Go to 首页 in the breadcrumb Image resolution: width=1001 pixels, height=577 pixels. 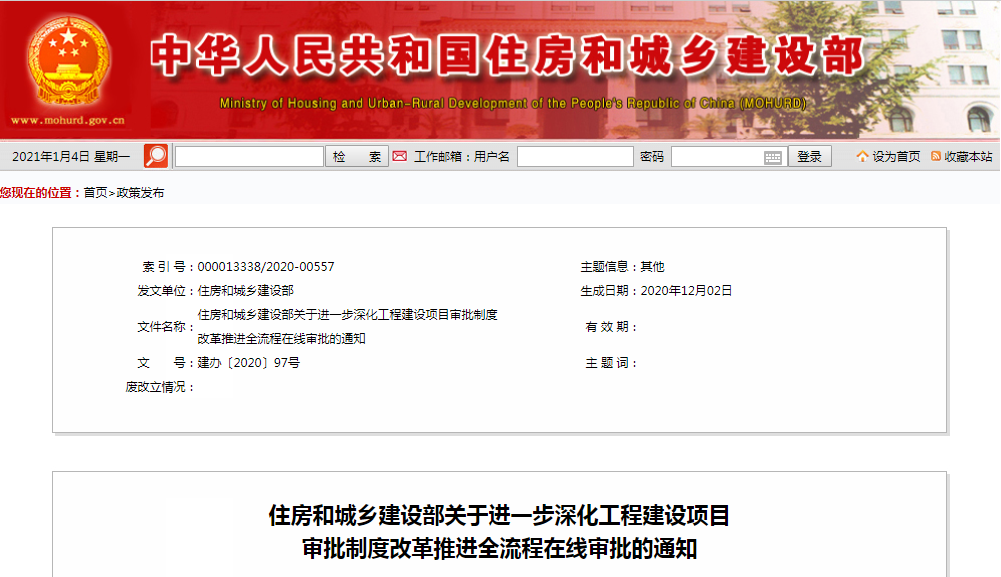click(x=95, y=193)
